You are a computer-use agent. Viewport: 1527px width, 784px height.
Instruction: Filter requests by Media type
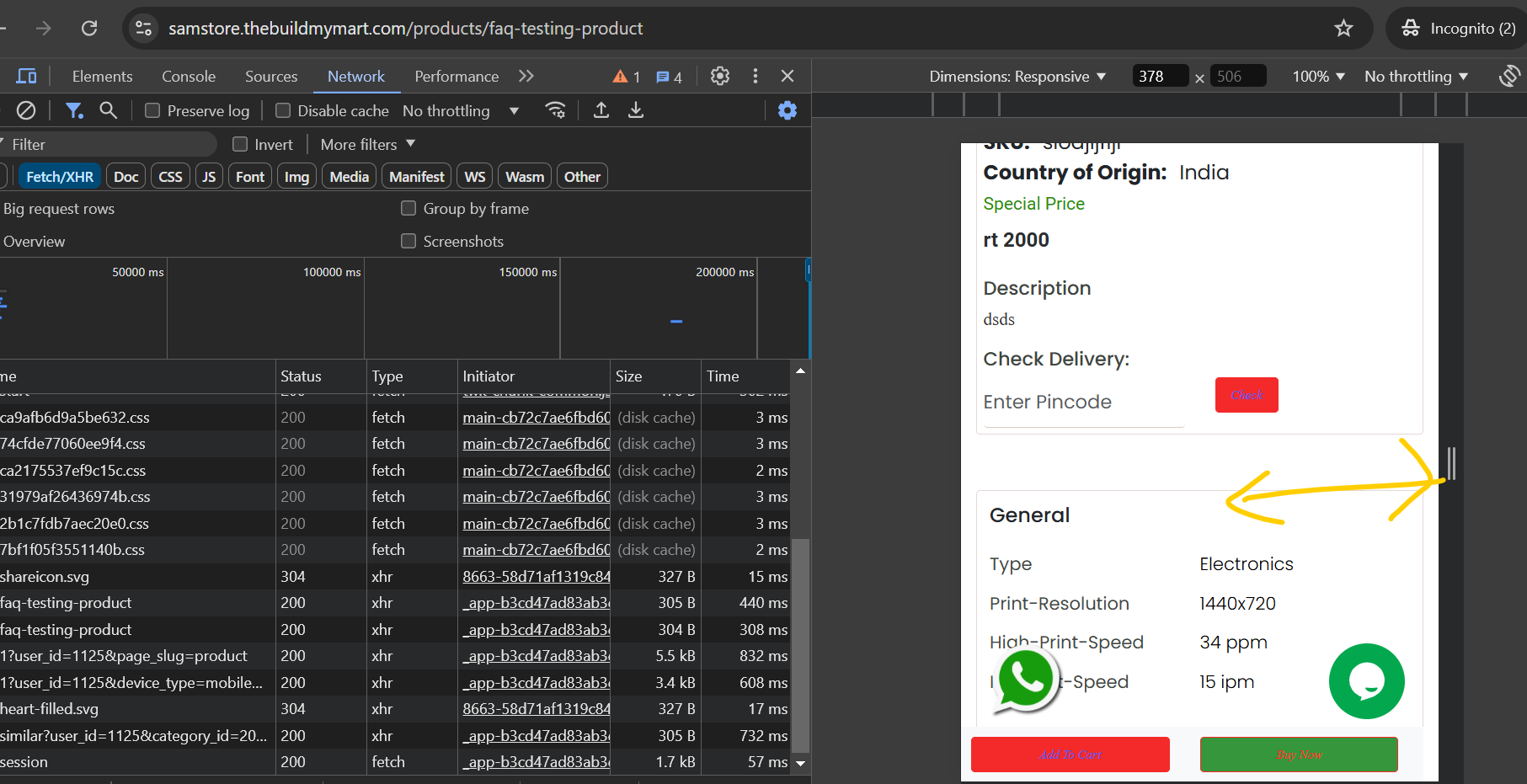[350, 177]
